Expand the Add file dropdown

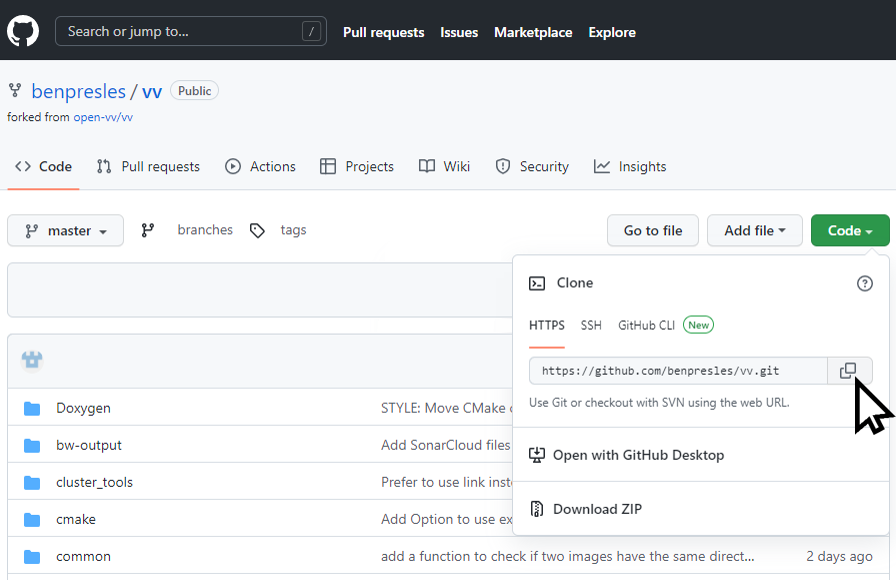click(755, 230)
